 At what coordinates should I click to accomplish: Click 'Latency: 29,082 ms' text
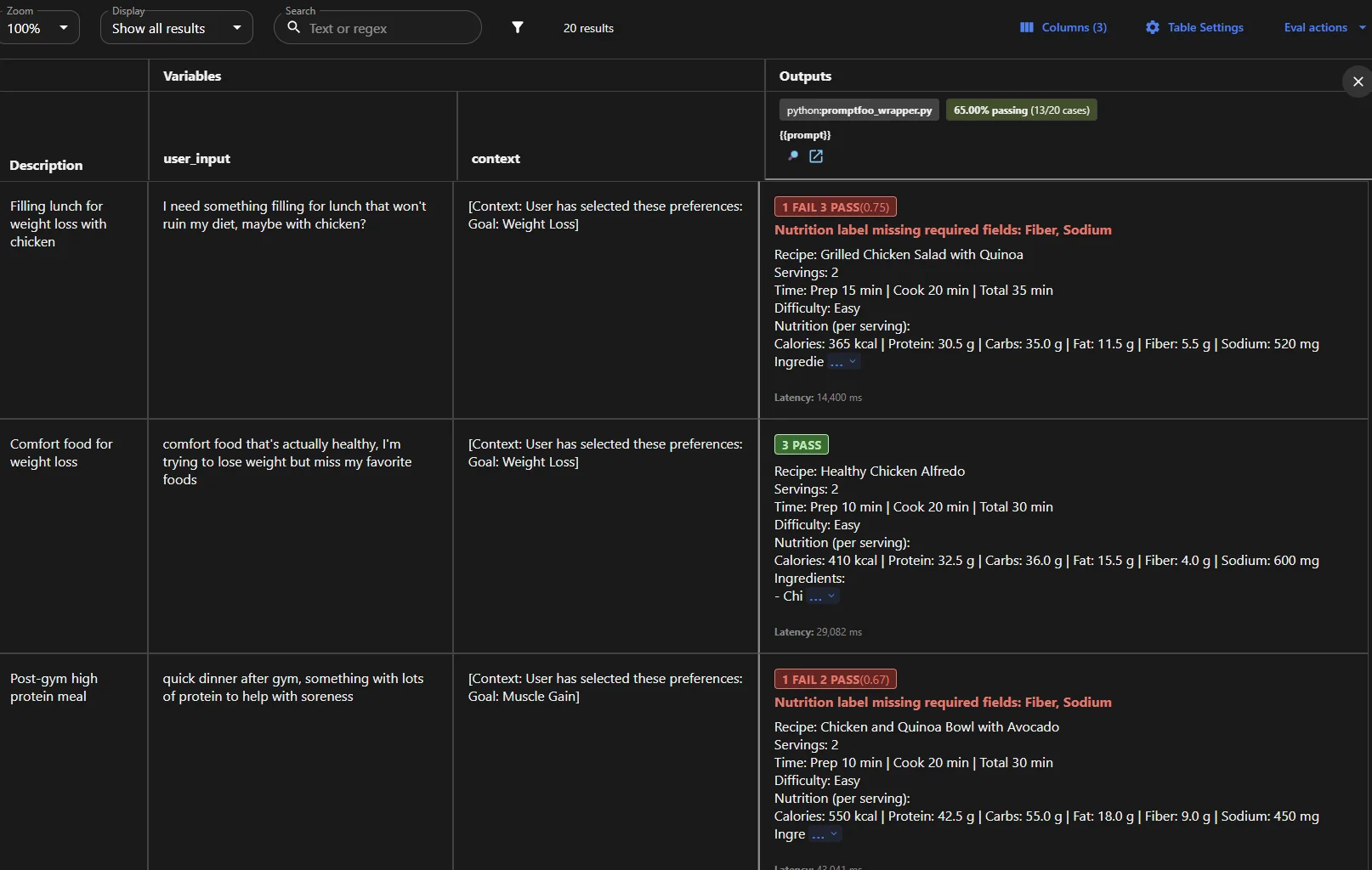pyautogui.click(x=818, y=632)
